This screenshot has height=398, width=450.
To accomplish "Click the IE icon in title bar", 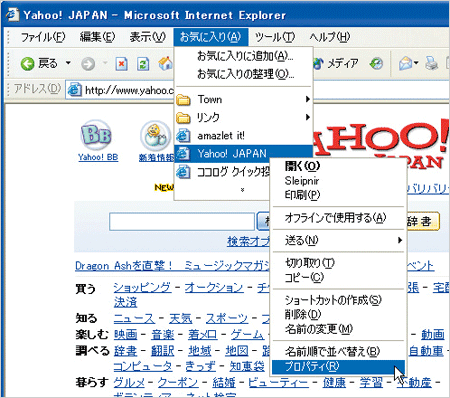I will coord(13,15).
